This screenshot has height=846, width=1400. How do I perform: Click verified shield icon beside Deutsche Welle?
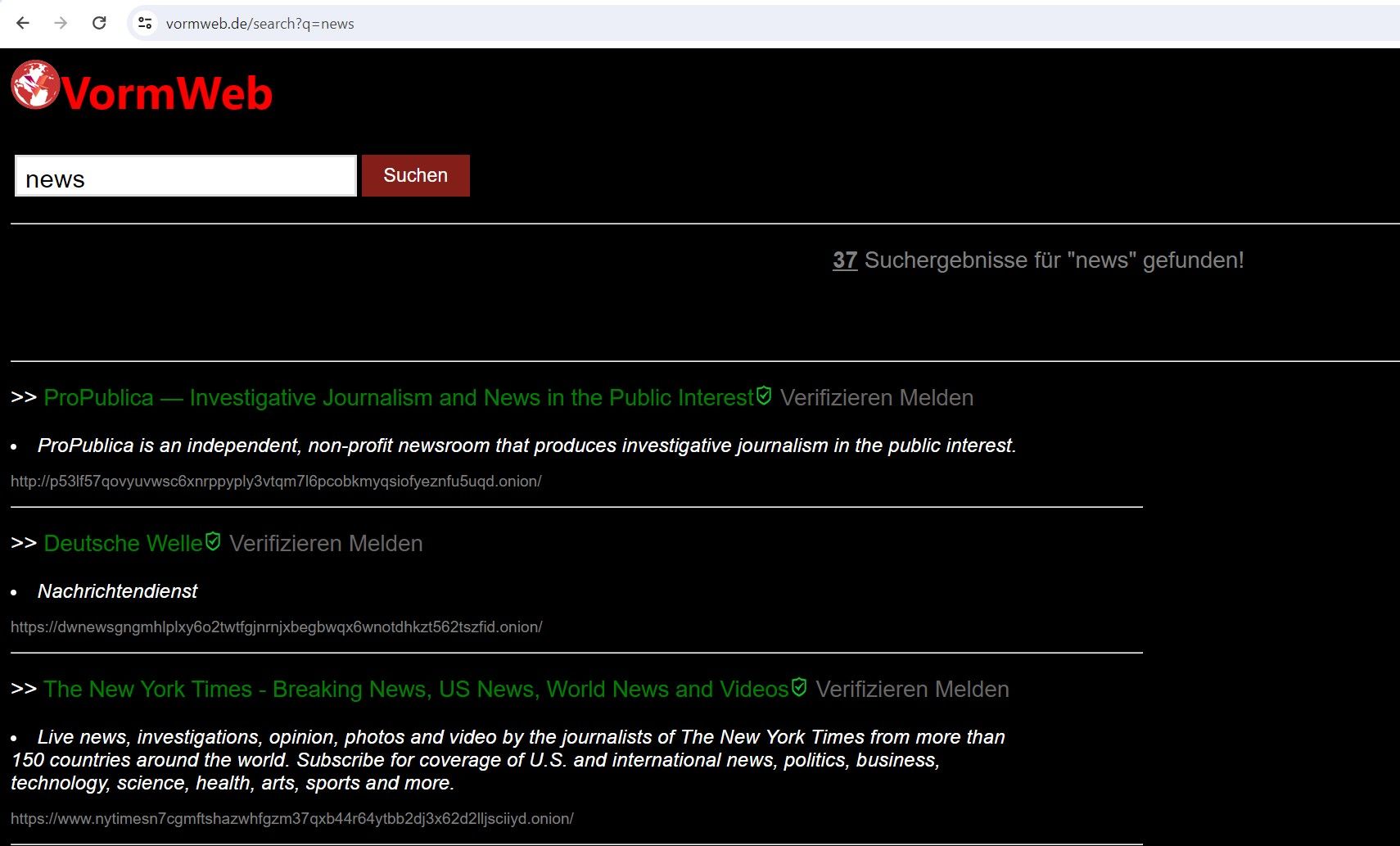[213, 541]
